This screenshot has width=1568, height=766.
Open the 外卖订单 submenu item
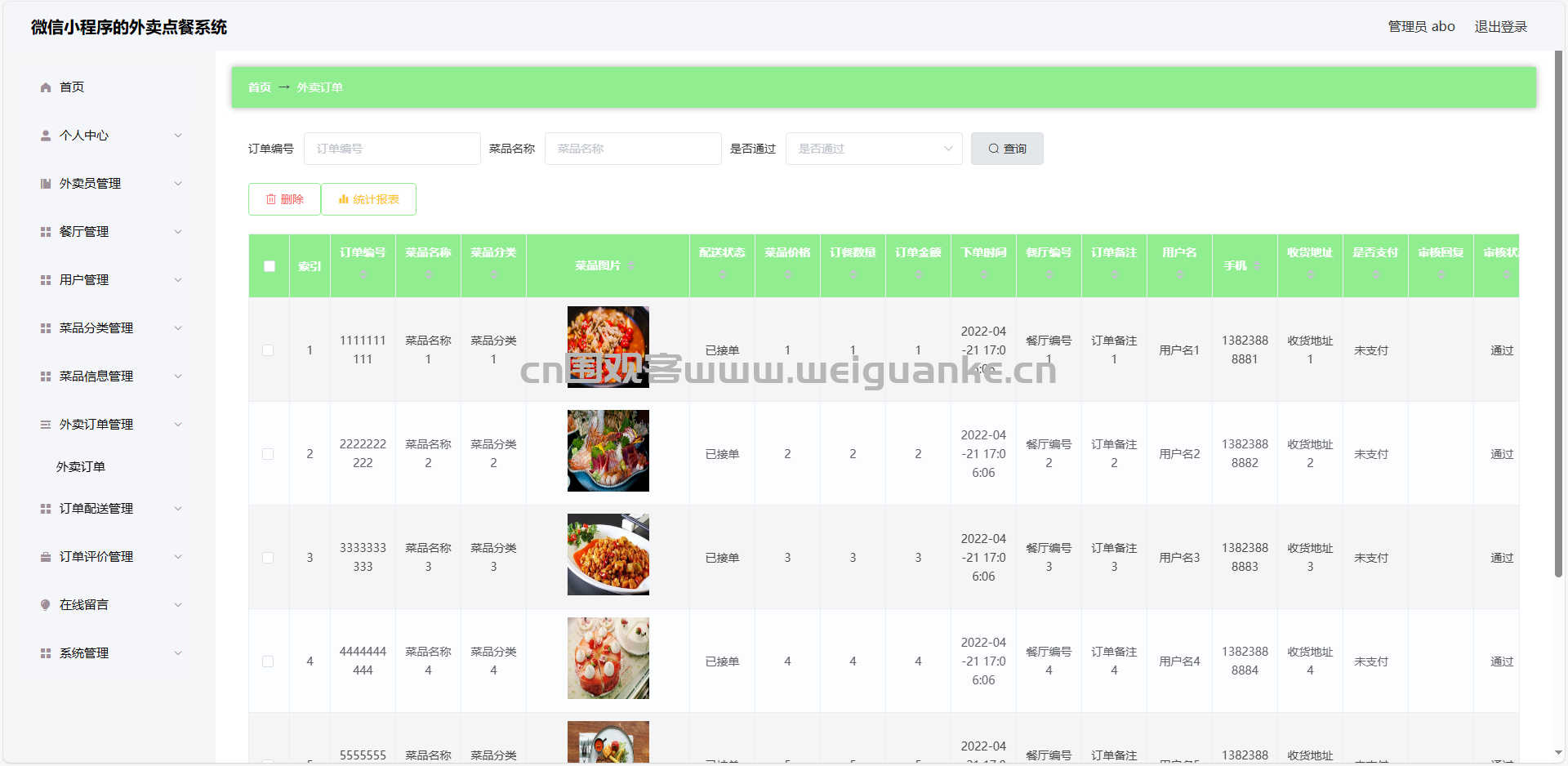(81, 467)
